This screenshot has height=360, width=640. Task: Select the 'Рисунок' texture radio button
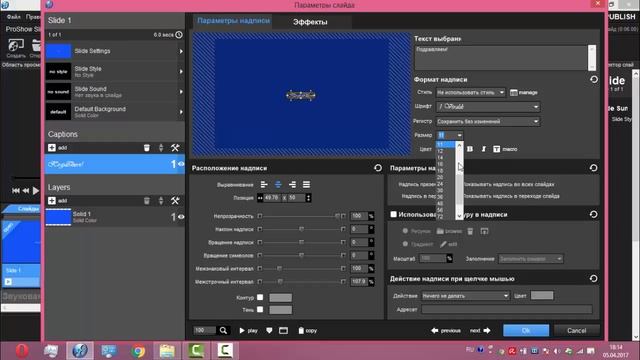[x=405, y=231]
